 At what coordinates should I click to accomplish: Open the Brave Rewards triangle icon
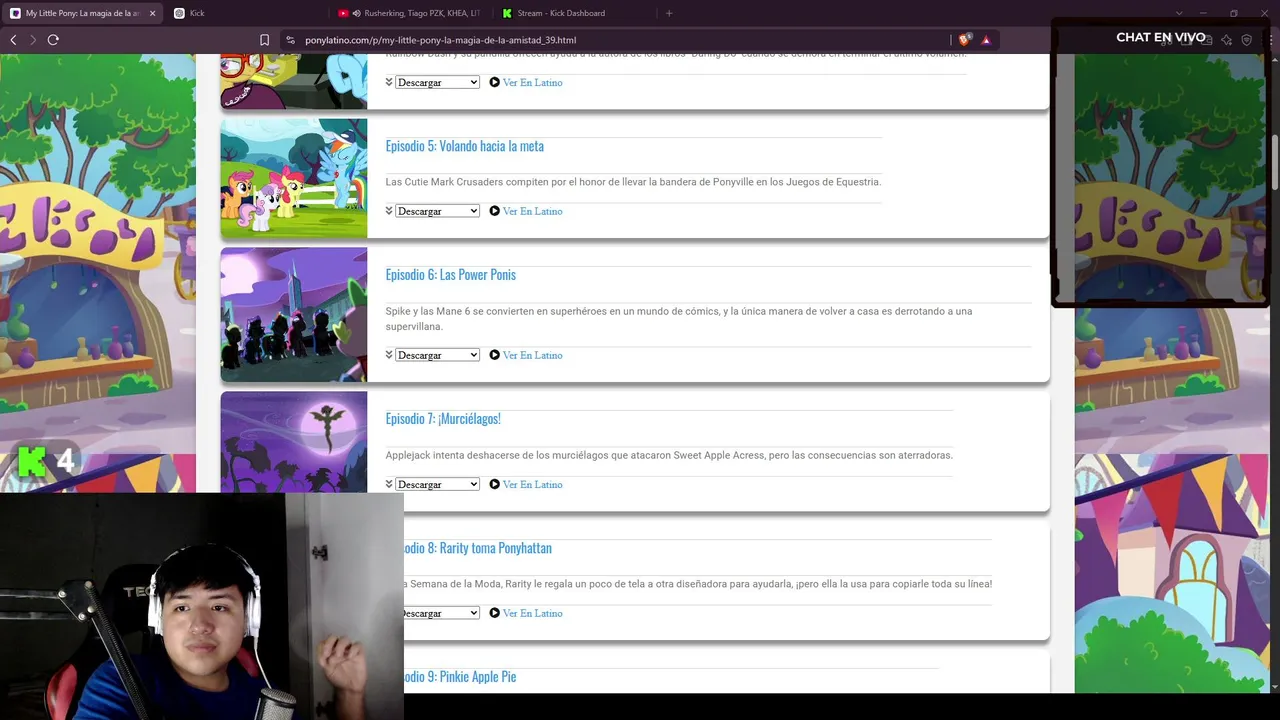pyautogui.click(x=986, y=40)
